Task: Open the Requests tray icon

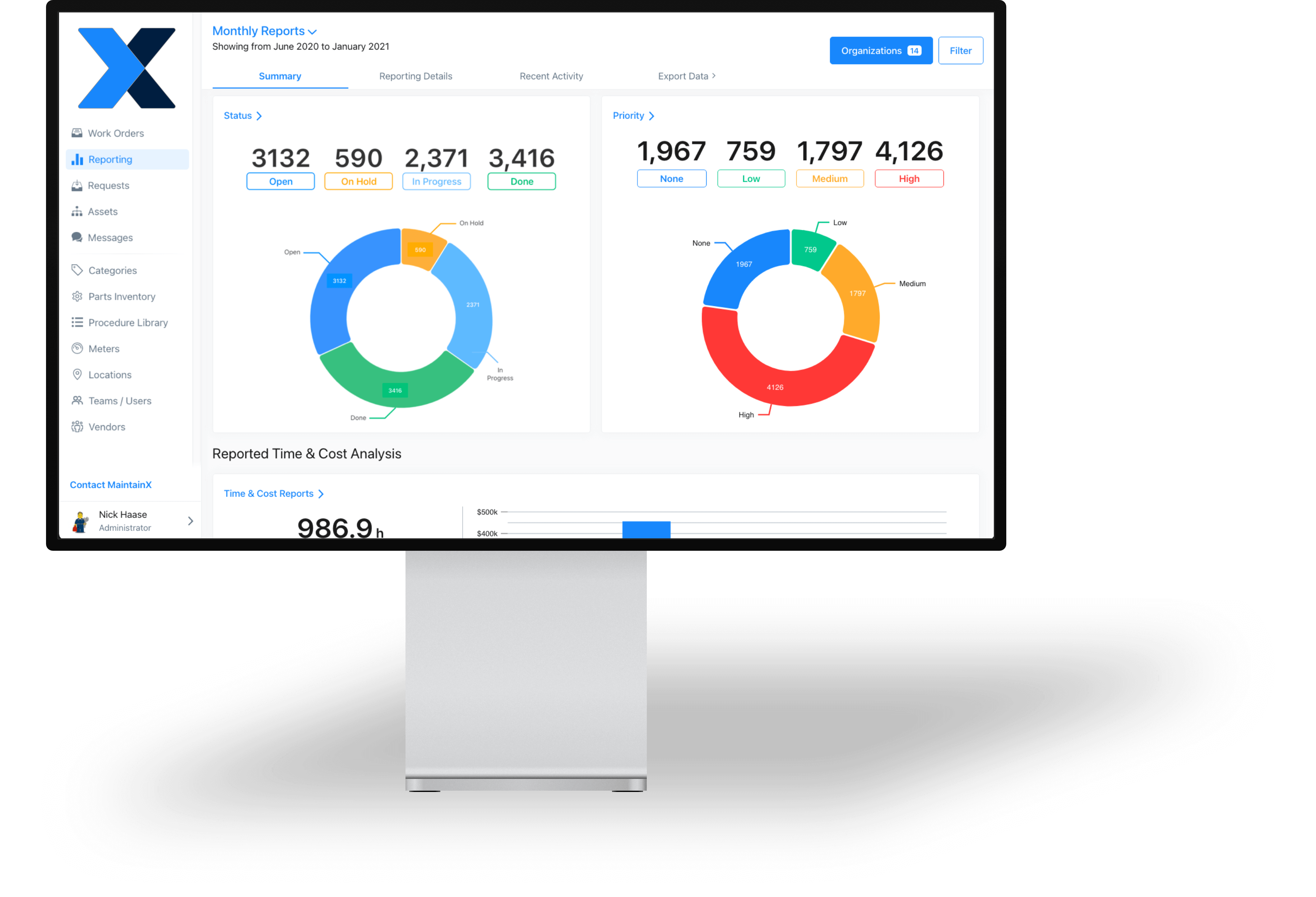Action: [77, 185]
